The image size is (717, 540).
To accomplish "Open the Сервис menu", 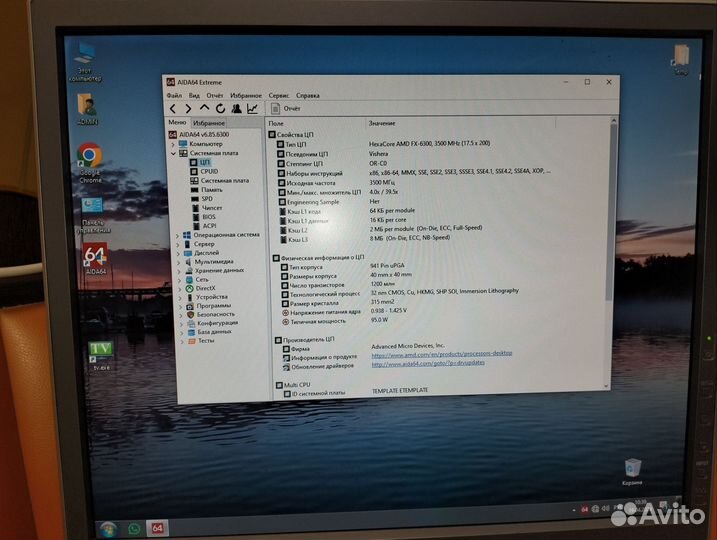I will tap(278, 96).
